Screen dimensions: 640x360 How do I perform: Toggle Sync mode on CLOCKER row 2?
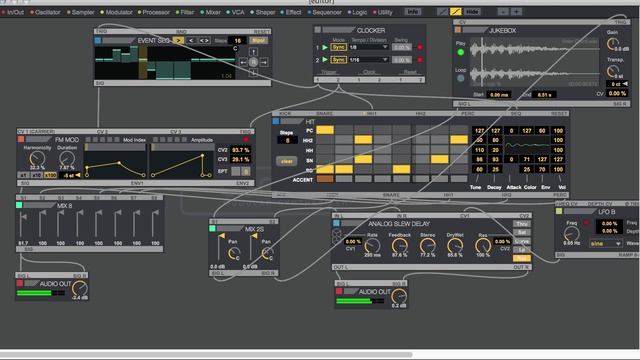338,60
